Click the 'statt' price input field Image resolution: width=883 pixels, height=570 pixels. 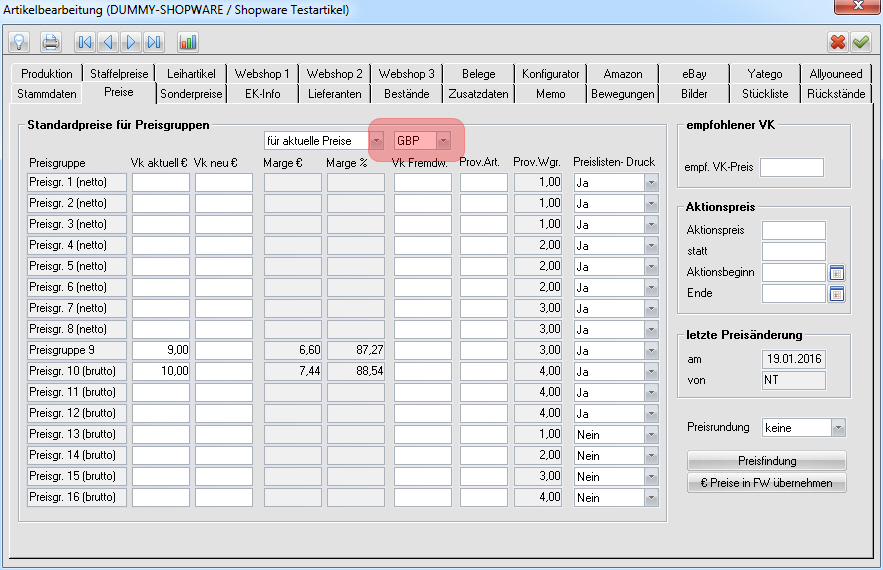click(794, 251)
